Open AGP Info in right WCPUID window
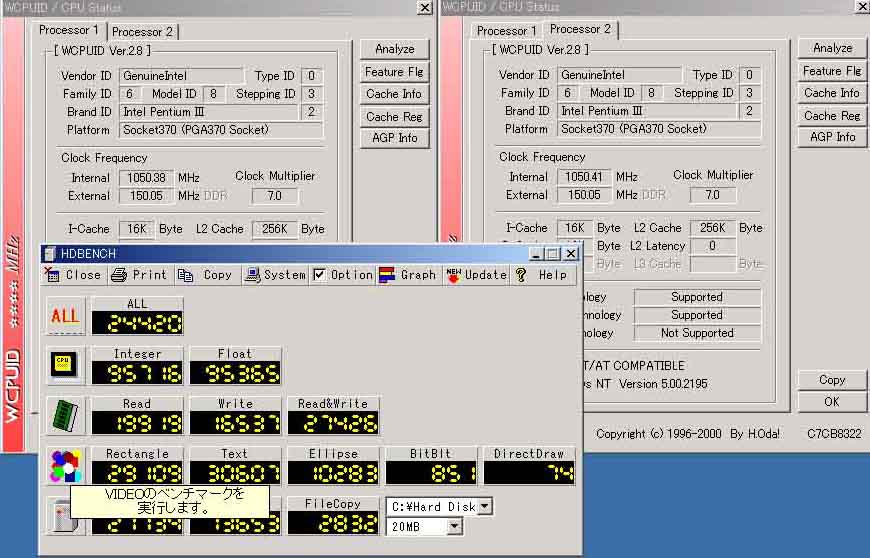Viewport: 870px width, 558px height. click(832, 136)
